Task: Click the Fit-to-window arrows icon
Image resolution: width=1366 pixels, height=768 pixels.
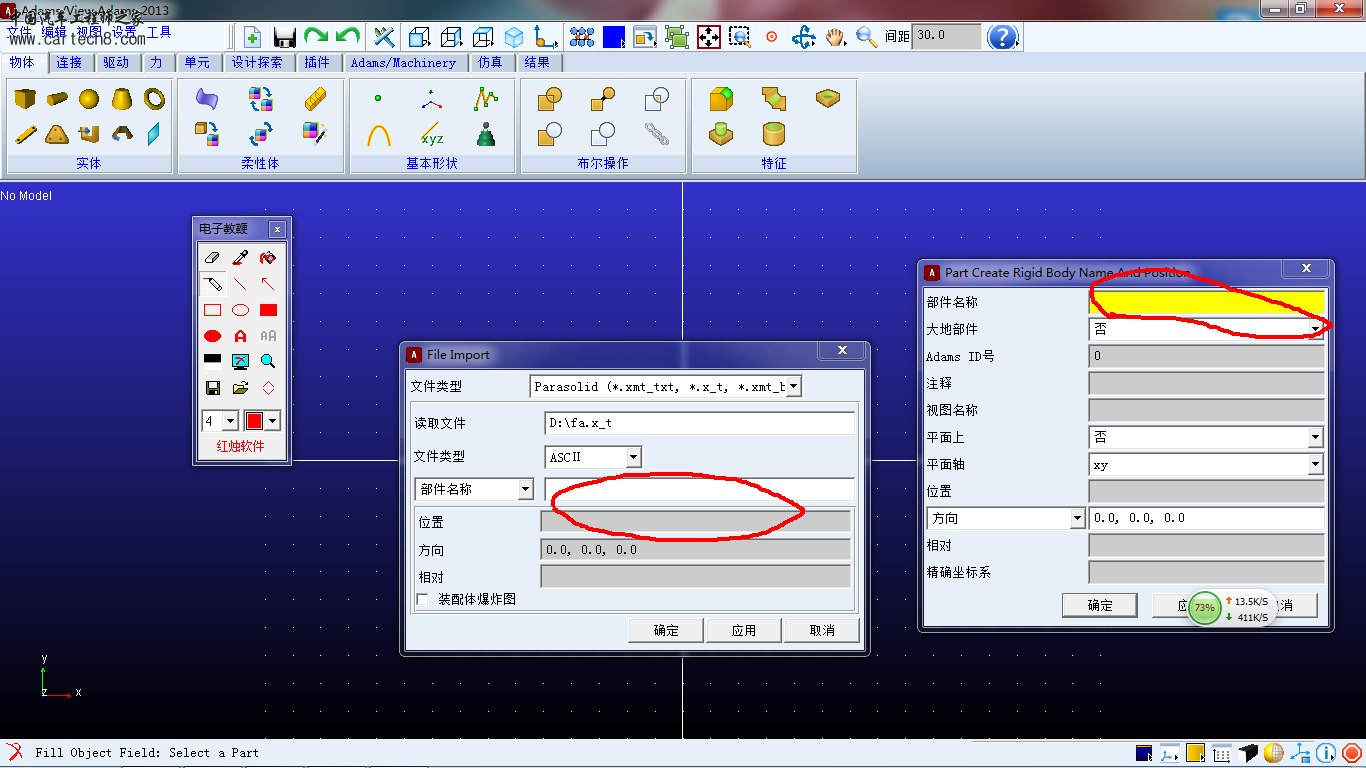Action: [x=709, y=38]
